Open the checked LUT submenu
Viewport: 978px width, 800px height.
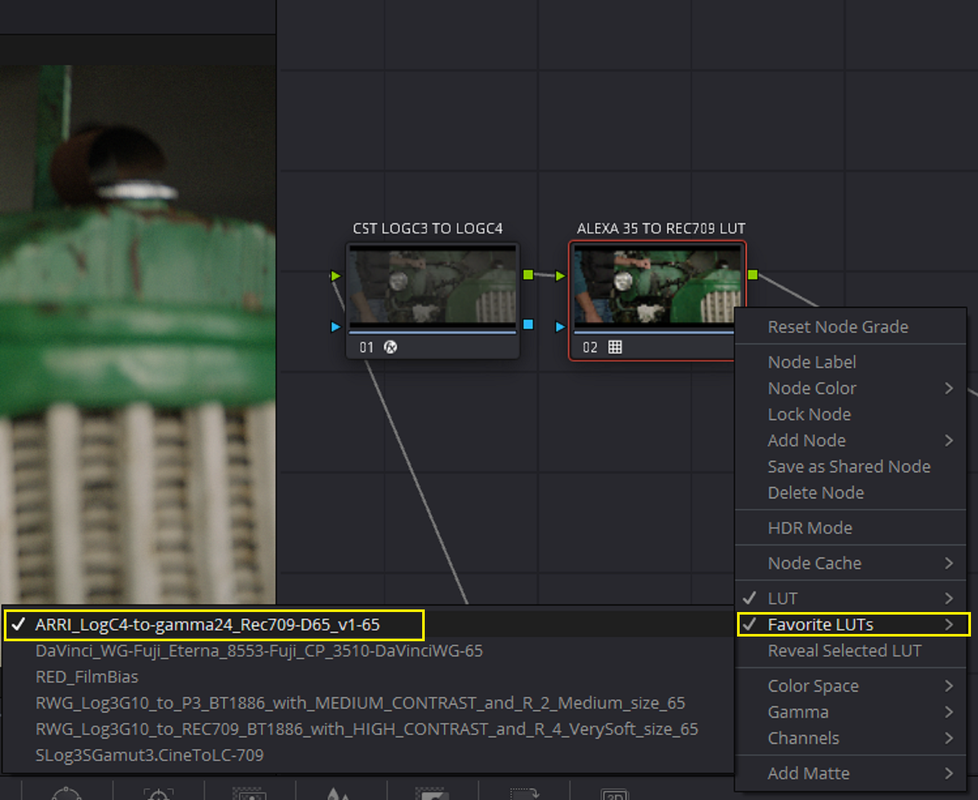click(851, 599)
